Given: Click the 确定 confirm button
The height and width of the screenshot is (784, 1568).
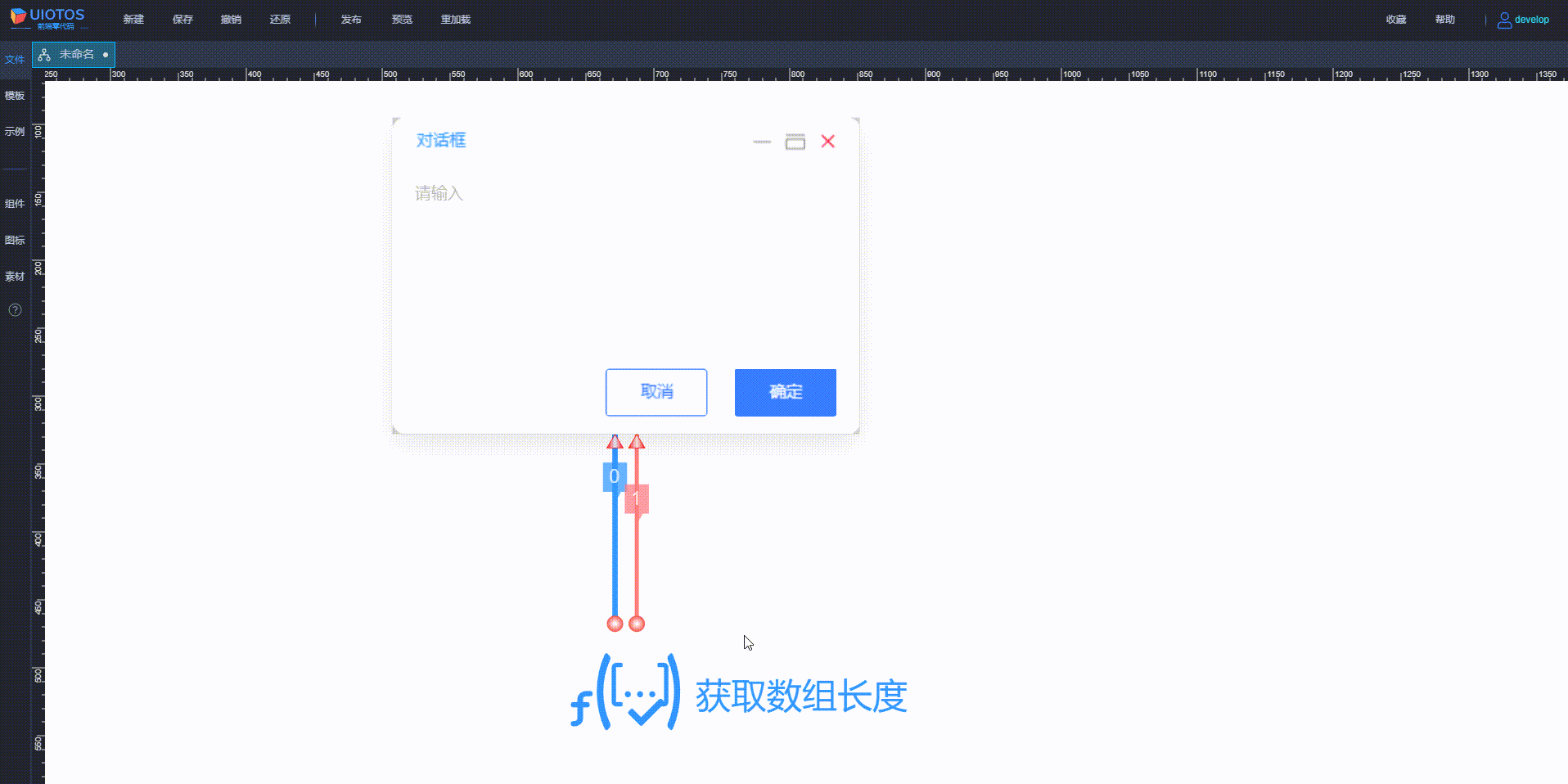Looking at the screenshot, I should (784, 392).
